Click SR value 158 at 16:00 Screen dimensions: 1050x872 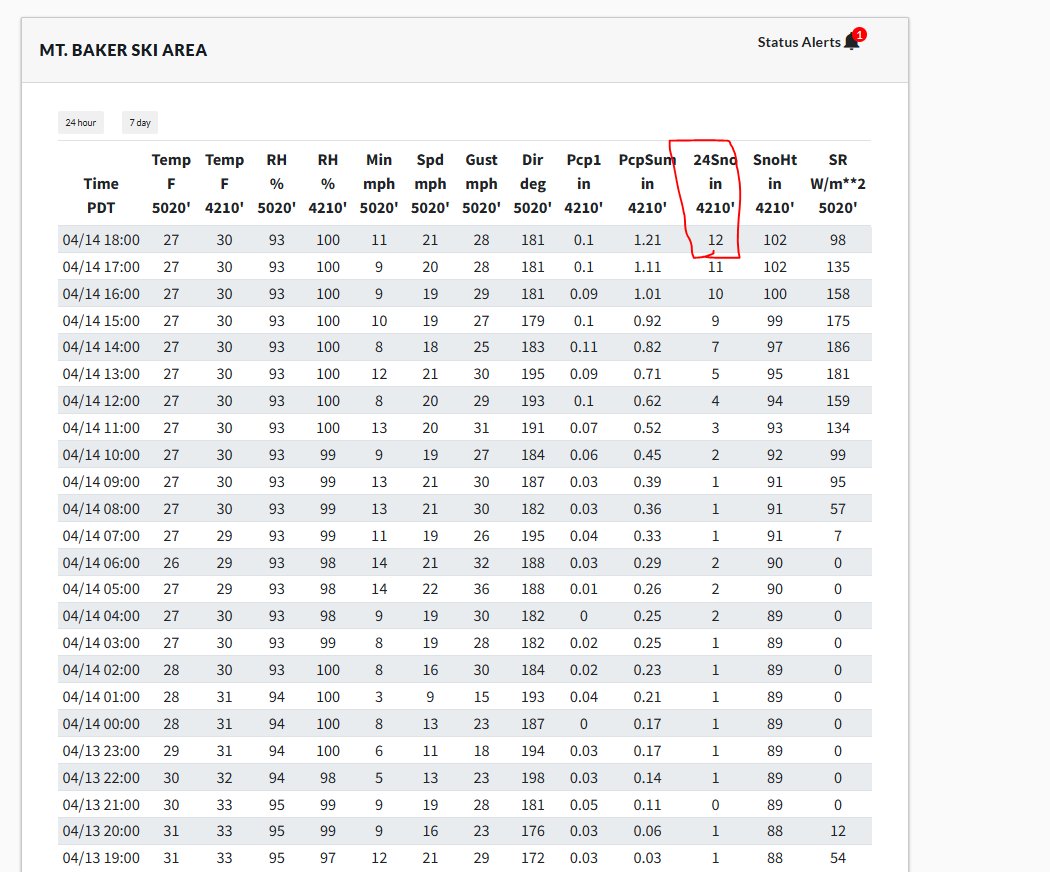tap(838, 293)
